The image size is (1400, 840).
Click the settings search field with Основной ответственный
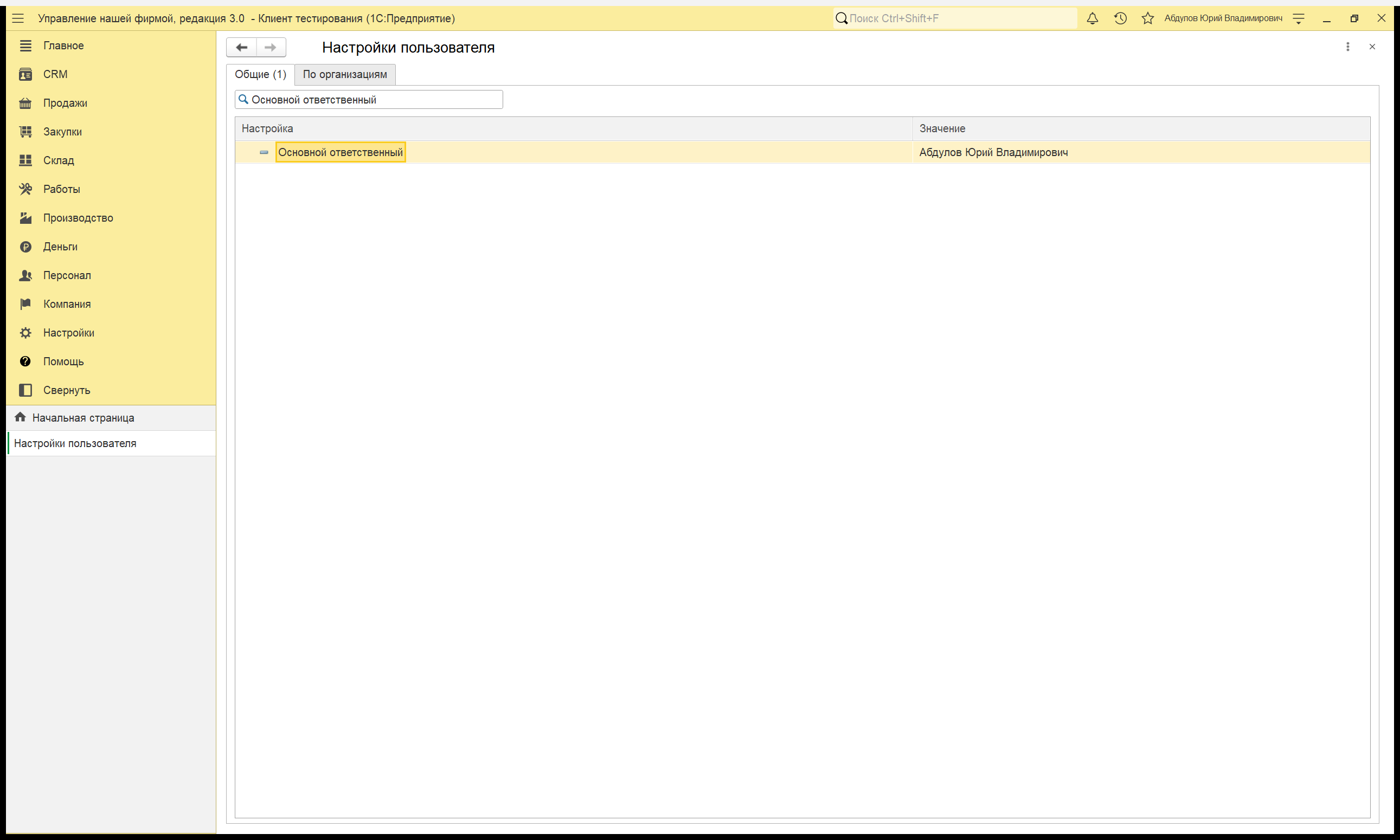pos(369,100)
